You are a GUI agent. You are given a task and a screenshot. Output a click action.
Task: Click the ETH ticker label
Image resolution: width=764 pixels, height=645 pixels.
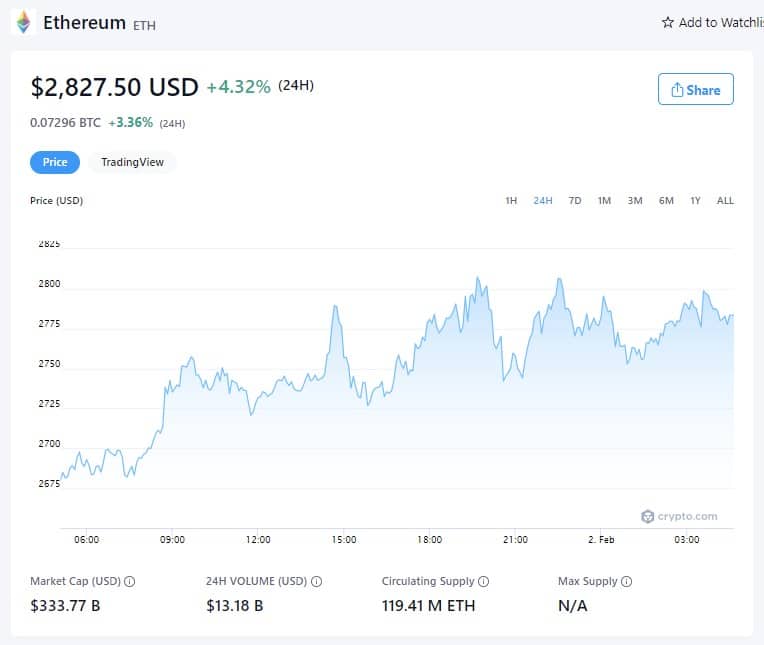(144, 25)
